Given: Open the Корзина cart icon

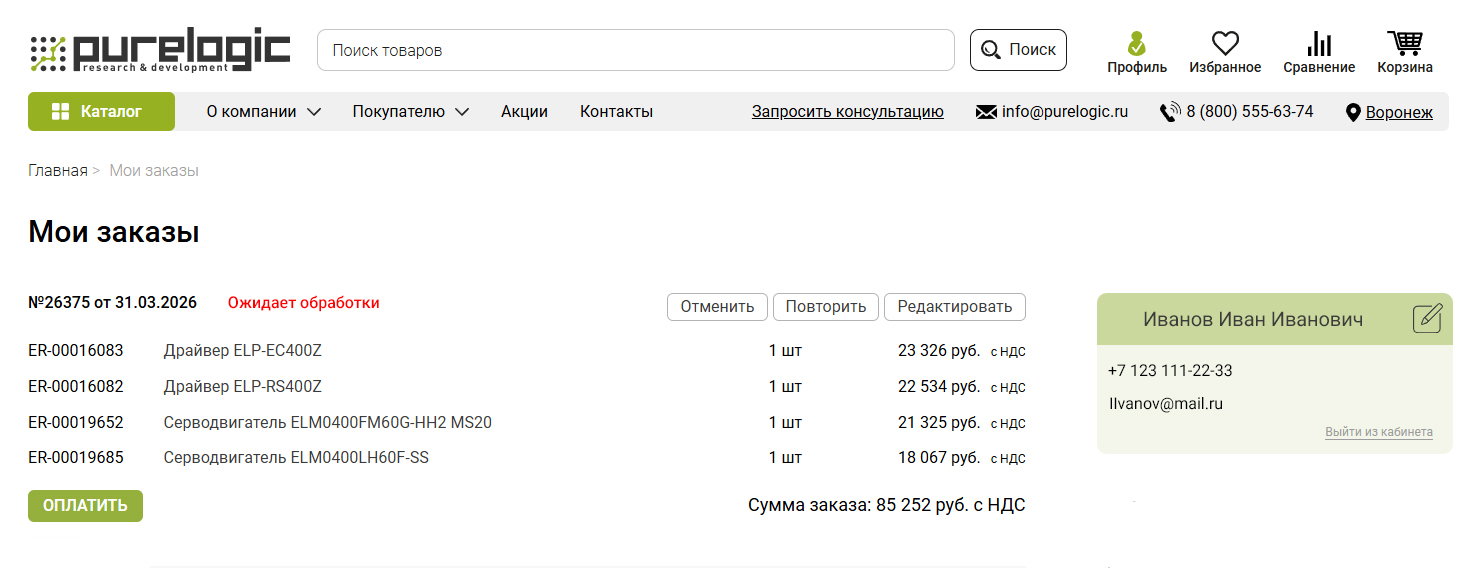Looking at the screenshot, I should 1405,44.
